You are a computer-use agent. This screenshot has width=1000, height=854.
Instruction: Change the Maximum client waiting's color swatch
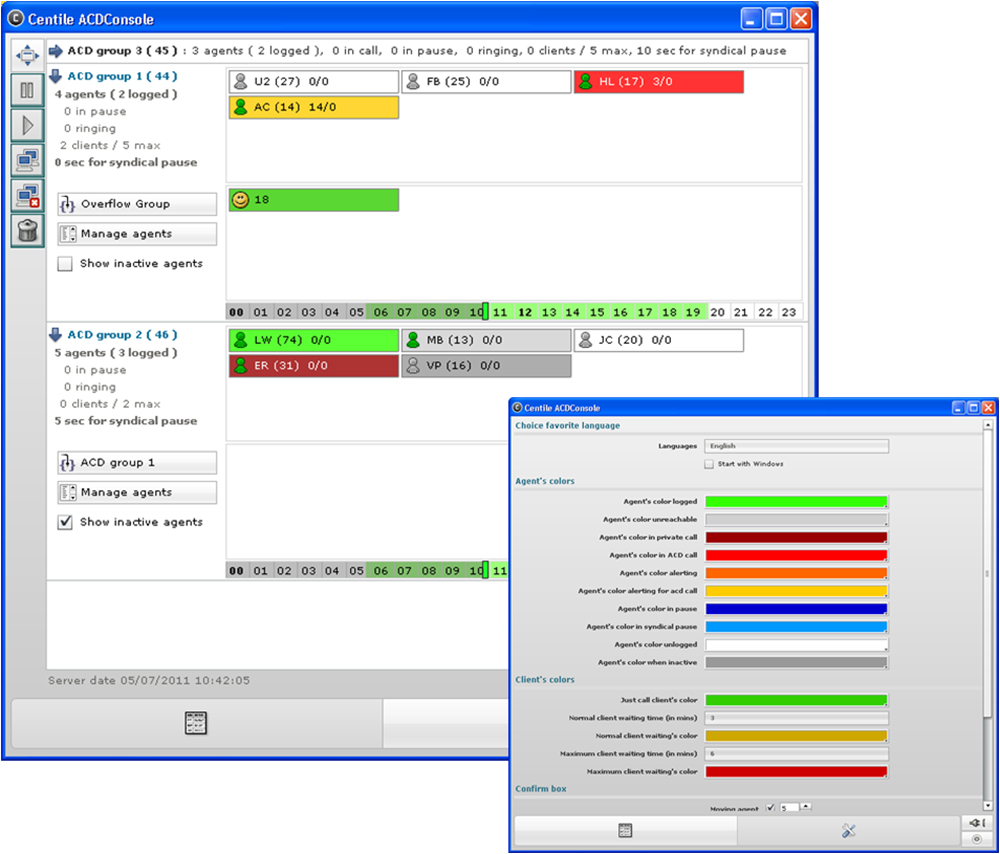(796, 771)
